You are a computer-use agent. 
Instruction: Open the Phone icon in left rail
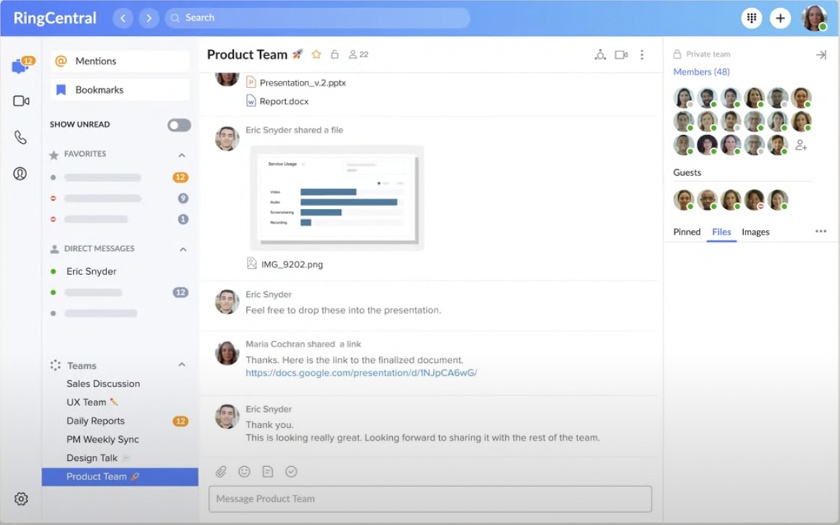point(20,138)
